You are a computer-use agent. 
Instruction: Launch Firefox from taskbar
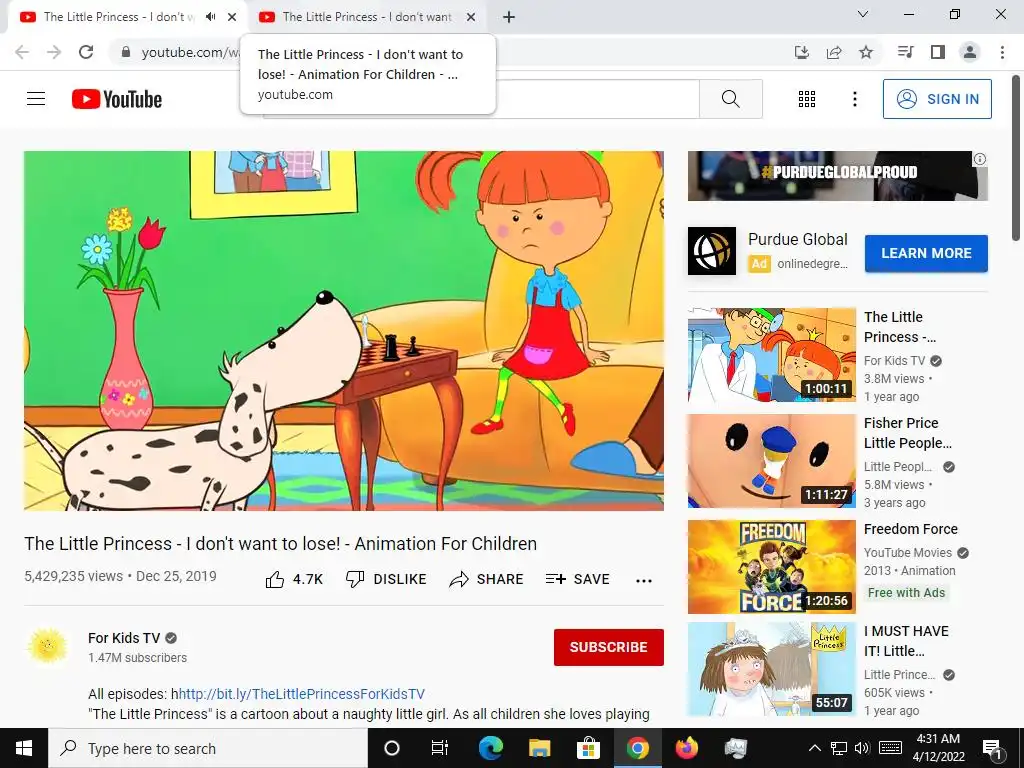[x=686, y=748]
